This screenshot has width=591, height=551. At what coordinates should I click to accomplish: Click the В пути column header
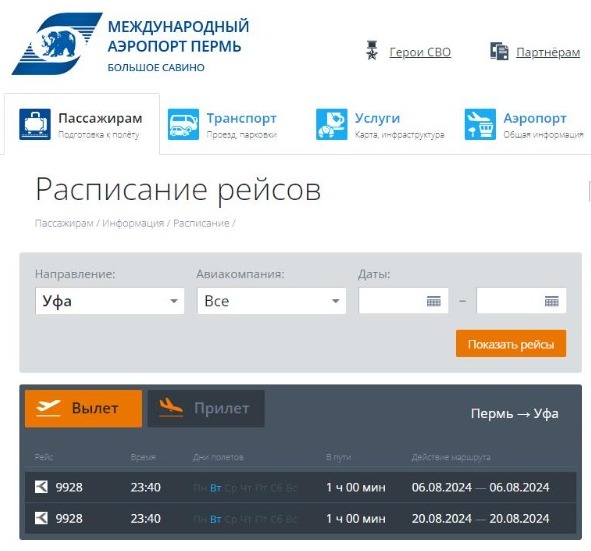338,457
